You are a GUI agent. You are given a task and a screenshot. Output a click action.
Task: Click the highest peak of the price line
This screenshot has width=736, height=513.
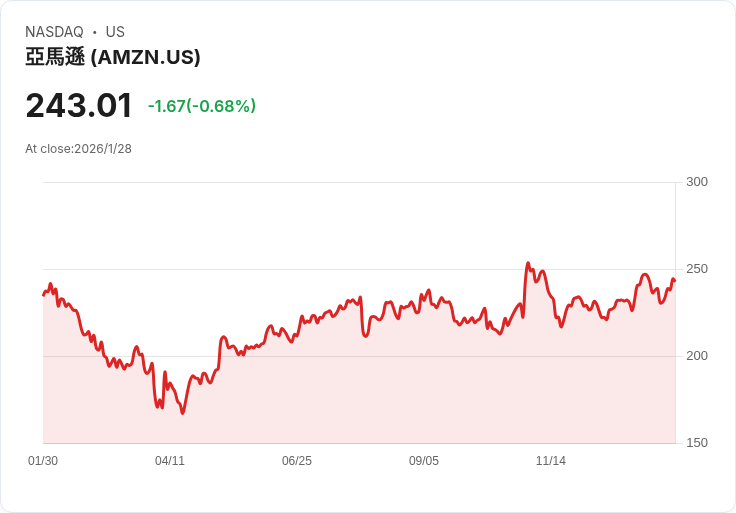[528, 264]
